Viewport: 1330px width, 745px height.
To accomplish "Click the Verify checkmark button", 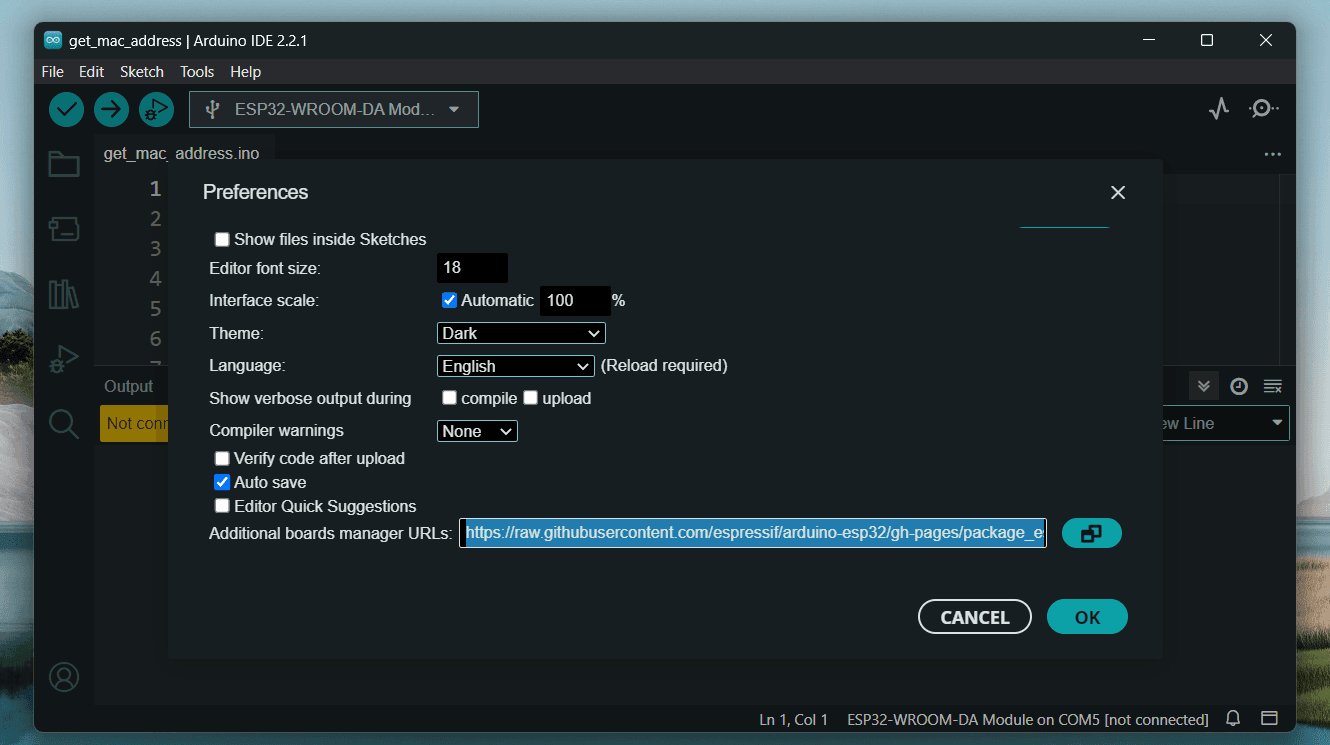I will click(66, 109).
